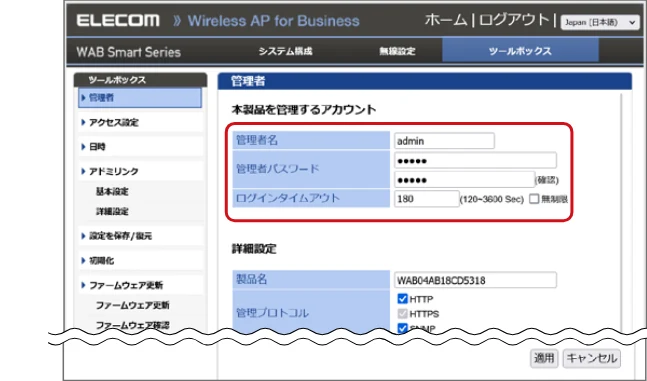Click the password confirmation (確認) field
This screenshot has height=381, width=647.
pyautogui.click(x=464, y=180)
